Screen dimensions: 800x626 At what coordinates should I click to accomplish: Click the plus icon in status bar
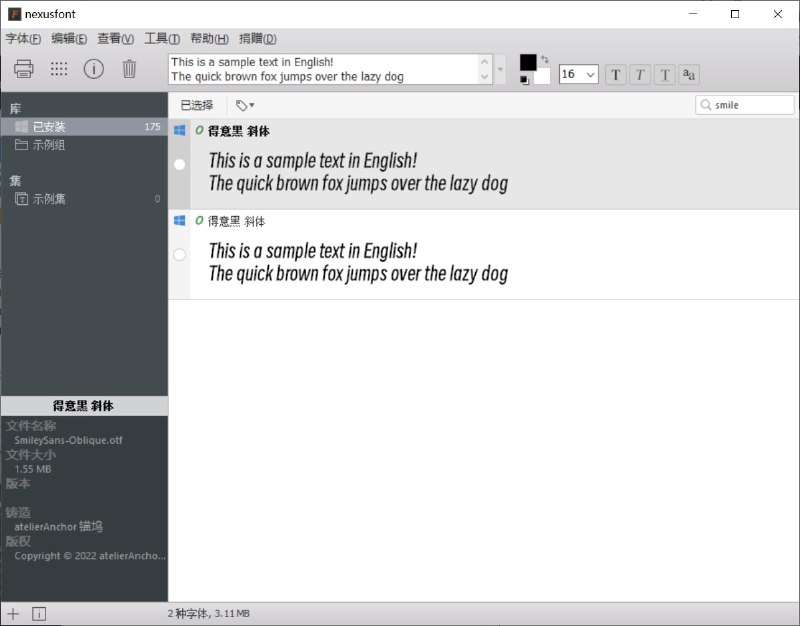[x=13, y=613]
